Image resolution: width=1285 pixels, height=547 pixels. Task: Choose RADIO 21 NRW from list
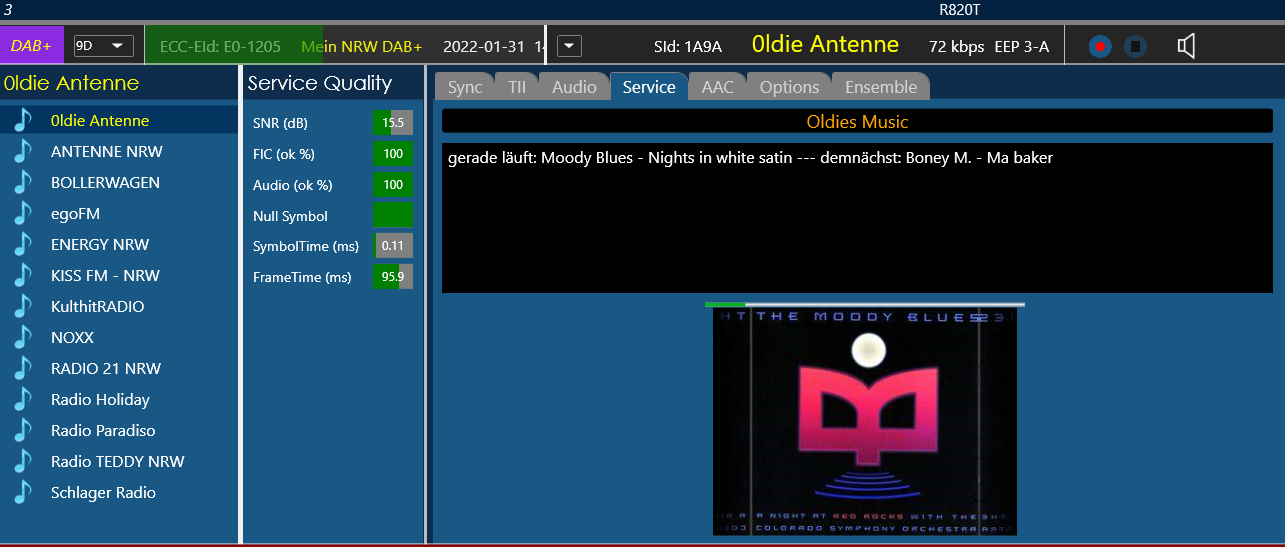click(106, 369)
